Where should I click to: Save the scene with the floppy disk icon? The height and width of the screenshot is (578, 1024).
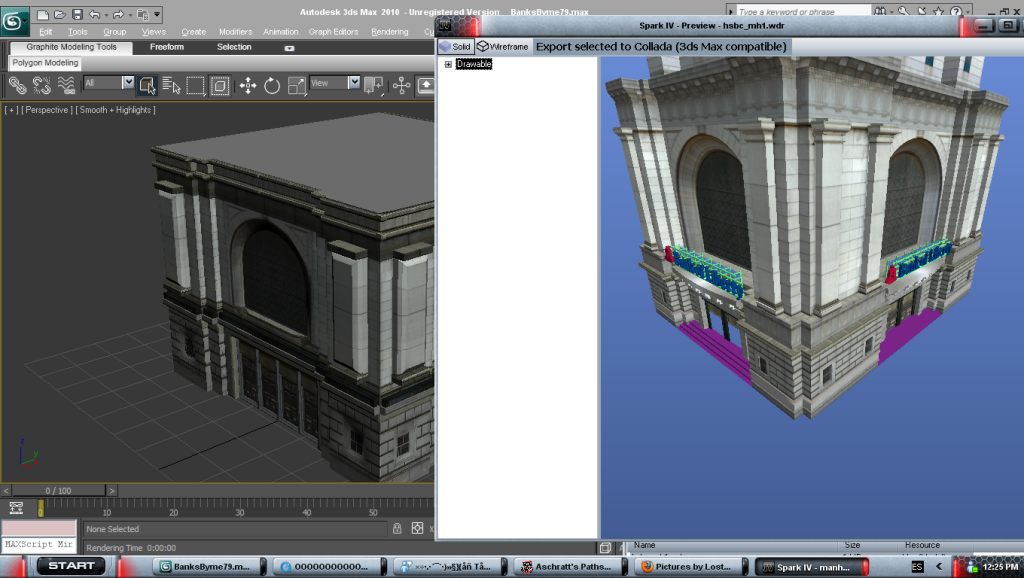[77, 14]
